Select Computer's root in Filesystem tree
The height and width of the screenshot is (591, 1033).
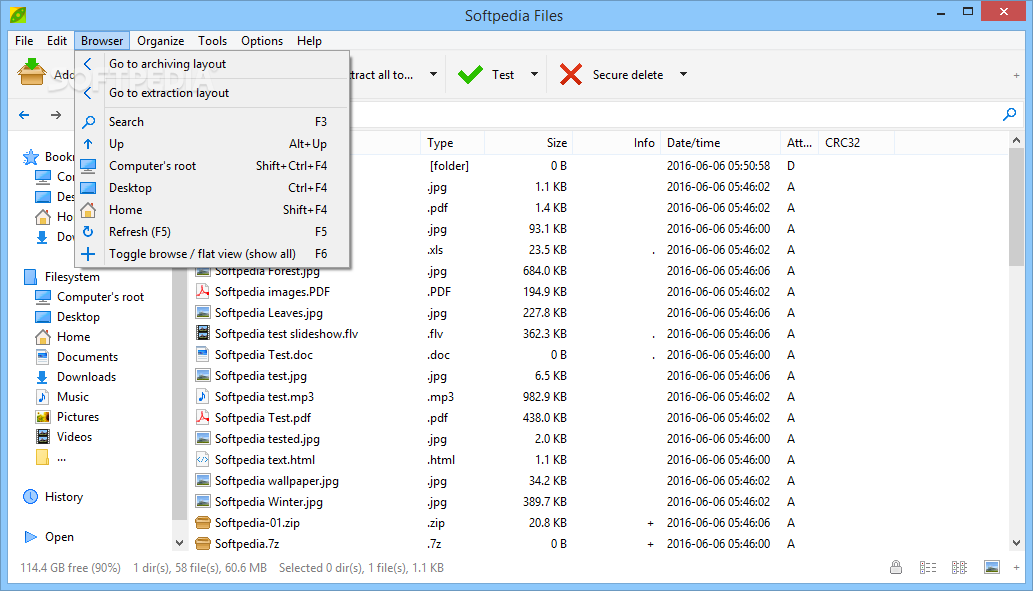pyautogui.click(x=100, y=297)
